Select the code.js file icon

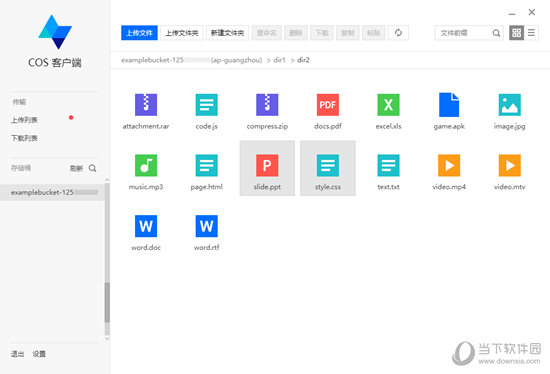click(x=207, y=105)
